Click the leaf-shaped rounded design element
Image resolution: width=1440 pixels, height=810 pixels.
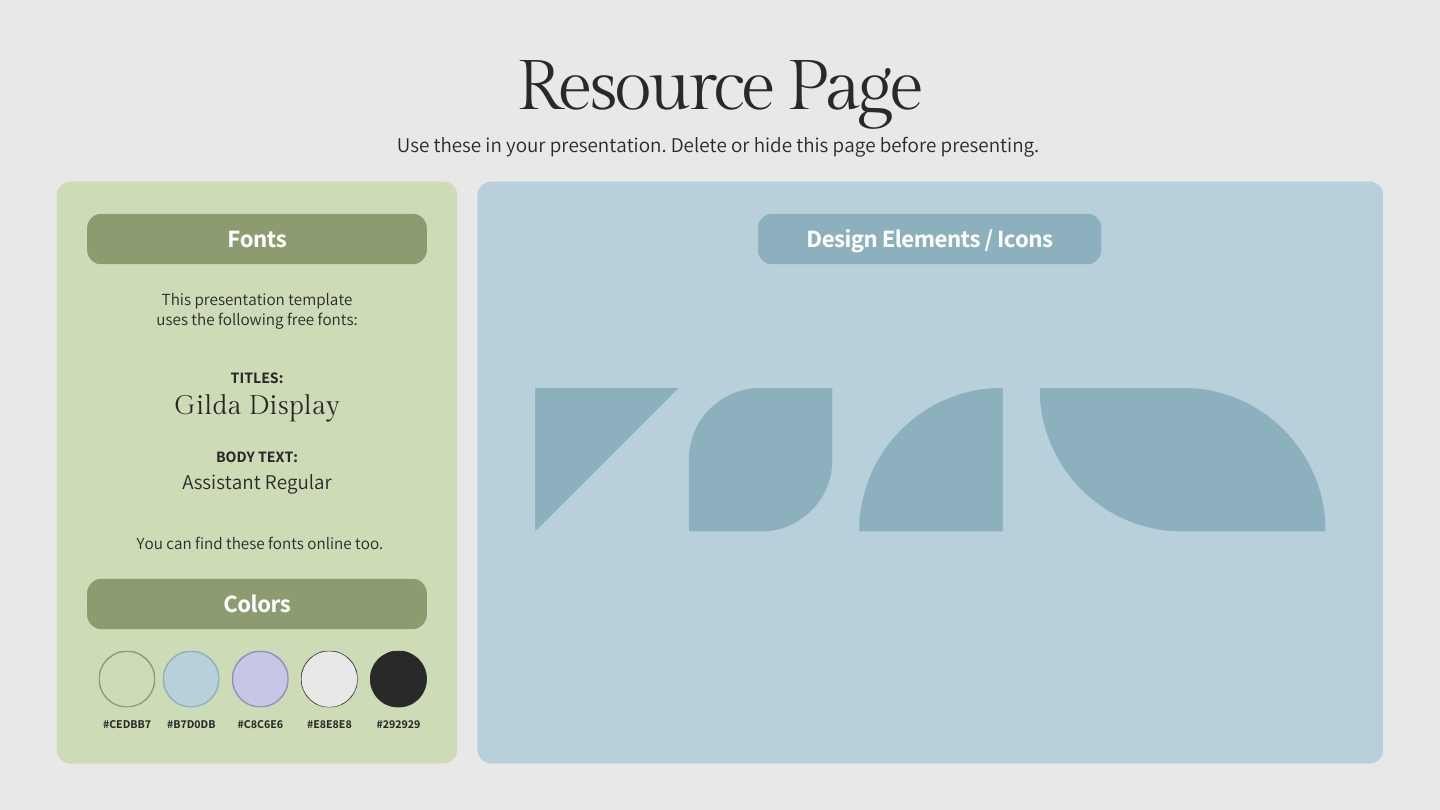(760, 459)
